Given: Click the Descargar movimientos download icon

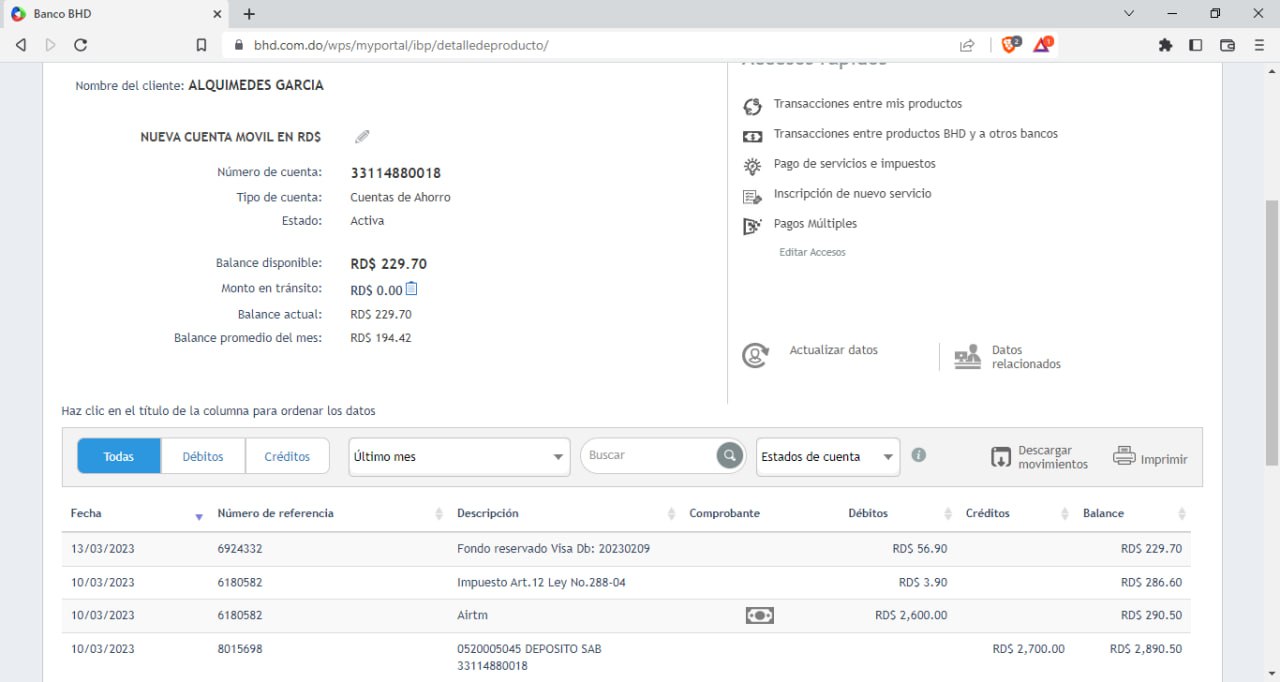Looking at the screenshot, I should click(1000, 457).
